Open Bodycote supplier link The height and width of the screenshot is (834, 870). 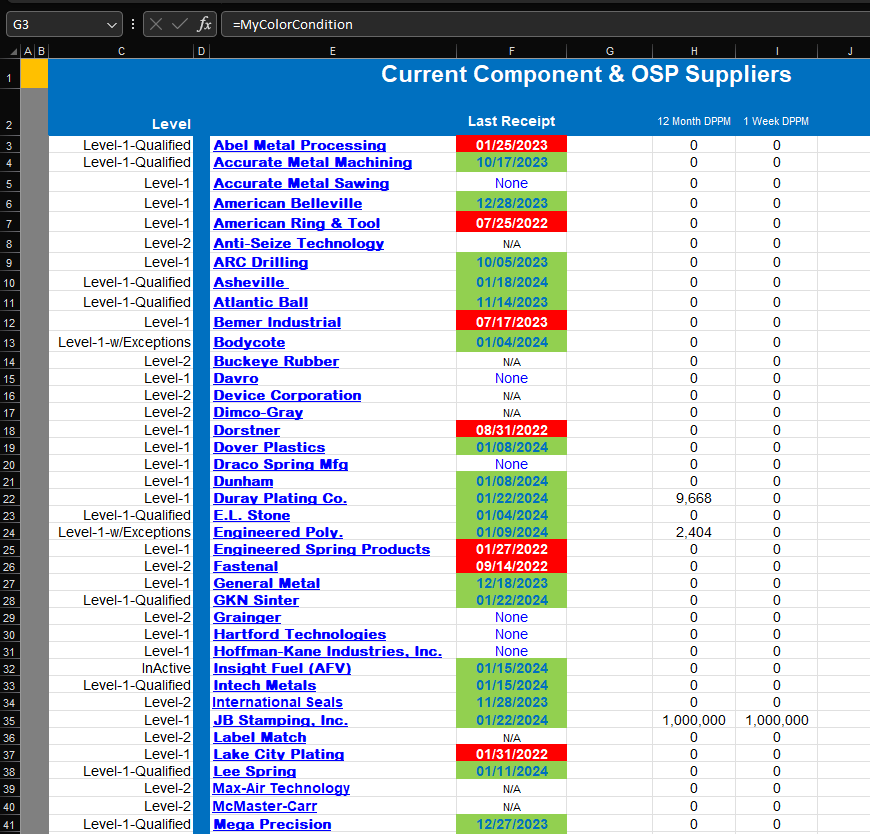(x=250, y=342)
